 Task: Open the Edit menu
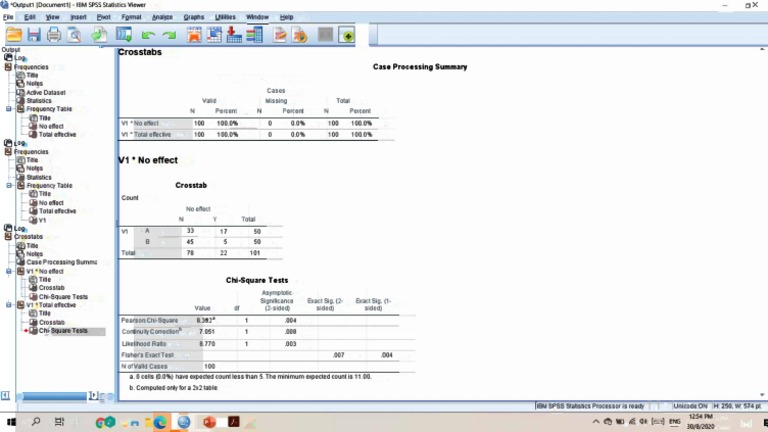coord(29,17)
